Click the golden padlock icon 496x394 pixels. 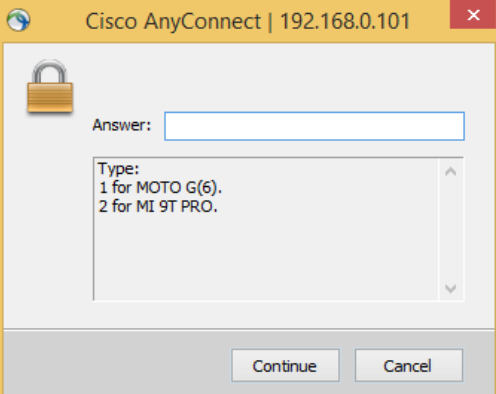(50, 87)
